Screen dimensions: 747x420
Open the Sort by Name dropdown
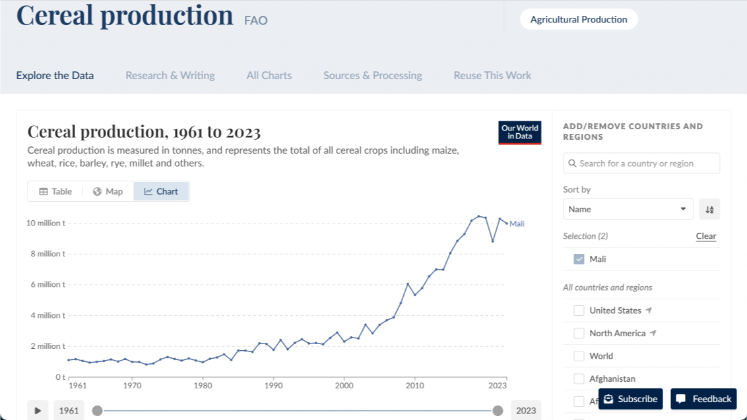627,210
